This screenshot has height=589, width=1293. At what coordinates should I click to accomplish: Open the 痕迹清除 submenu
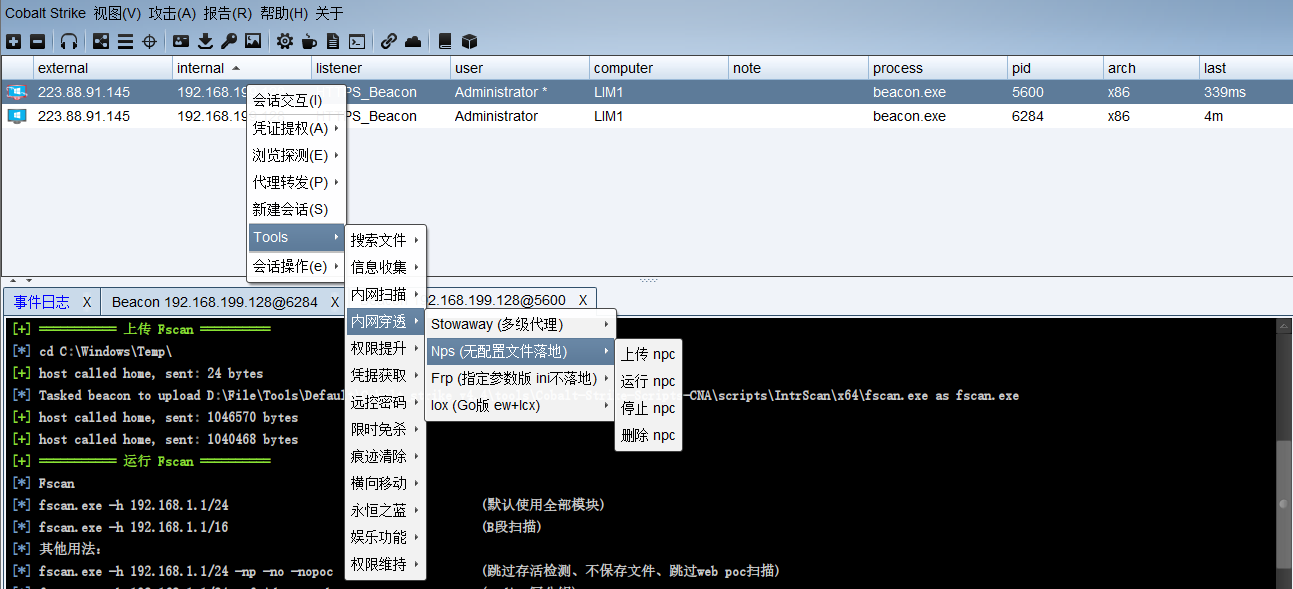click(386, 456)
